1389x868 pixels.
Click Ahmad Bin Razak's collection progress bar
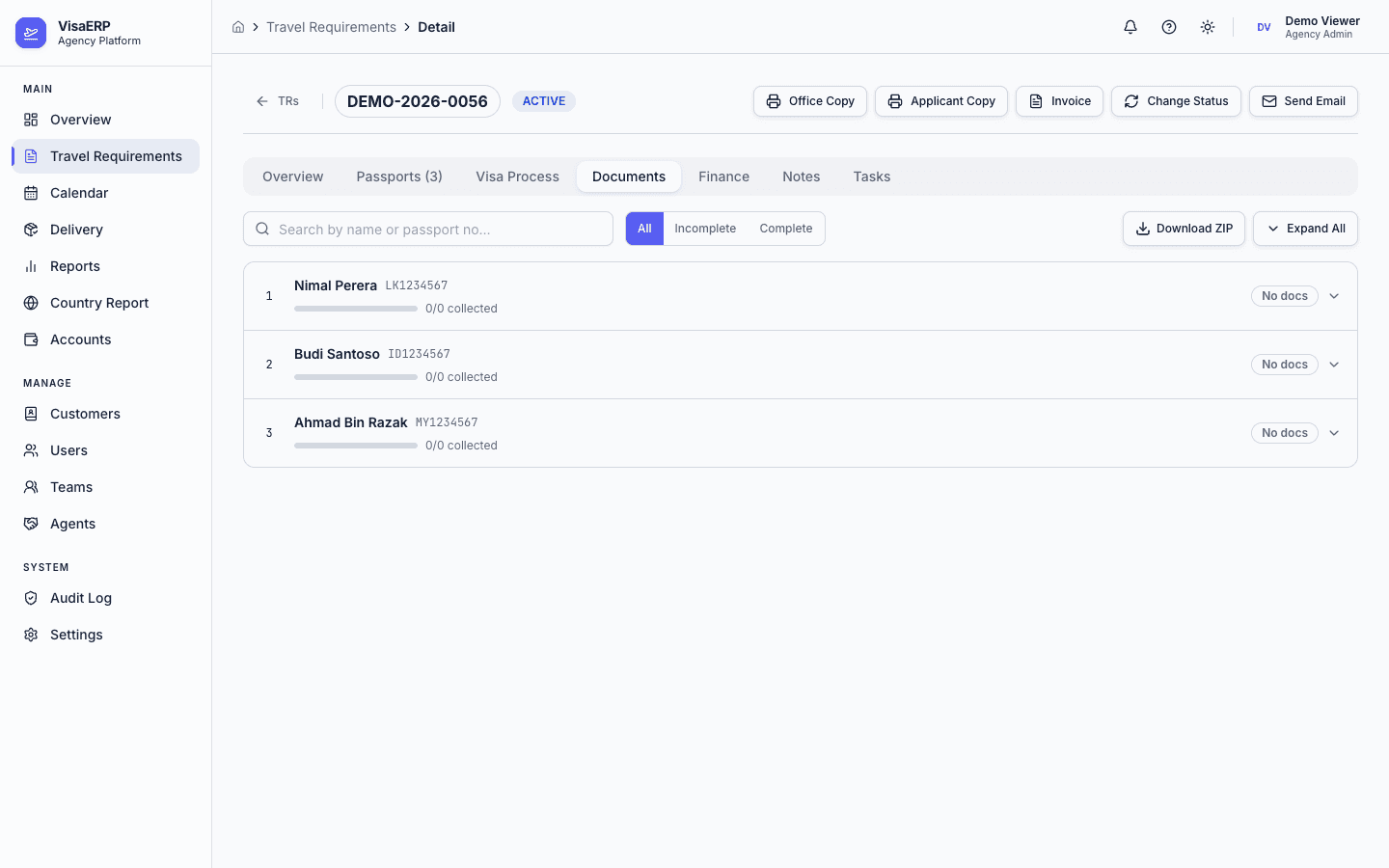coord(356,446)
